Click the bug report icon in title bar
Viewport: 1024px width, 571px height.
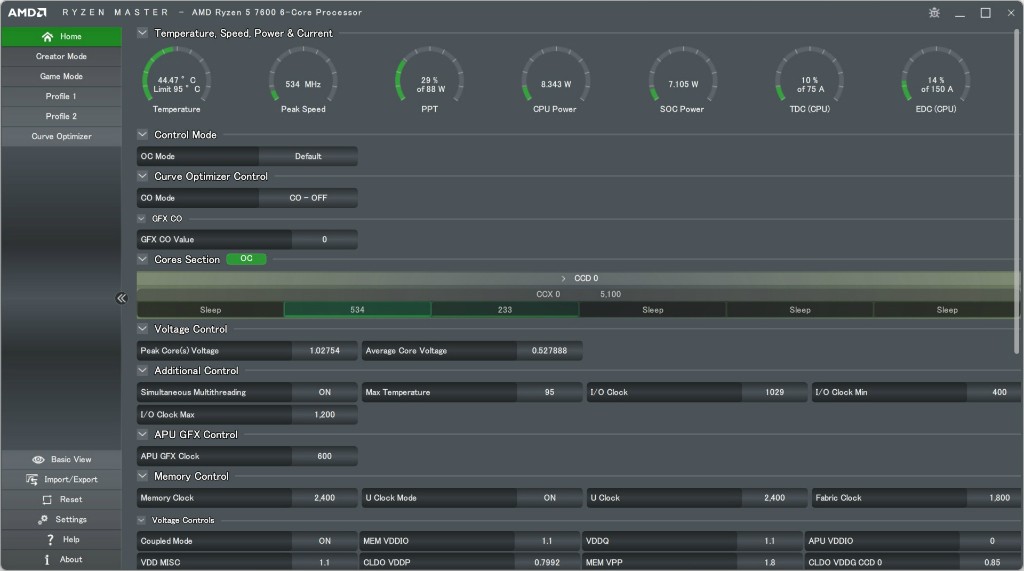tap(934, 13)
